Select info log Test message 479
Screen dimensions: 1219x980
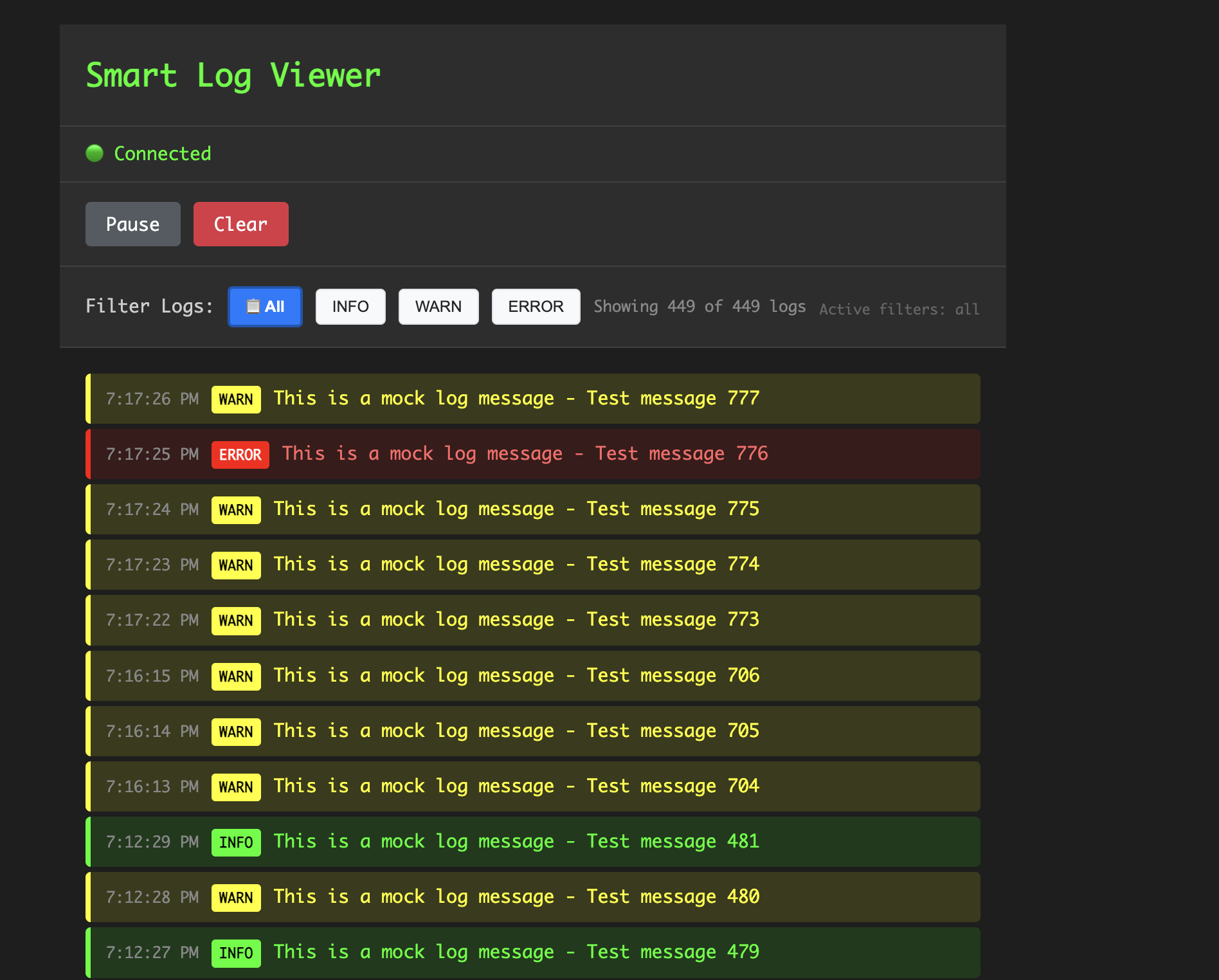pos(533,952)
